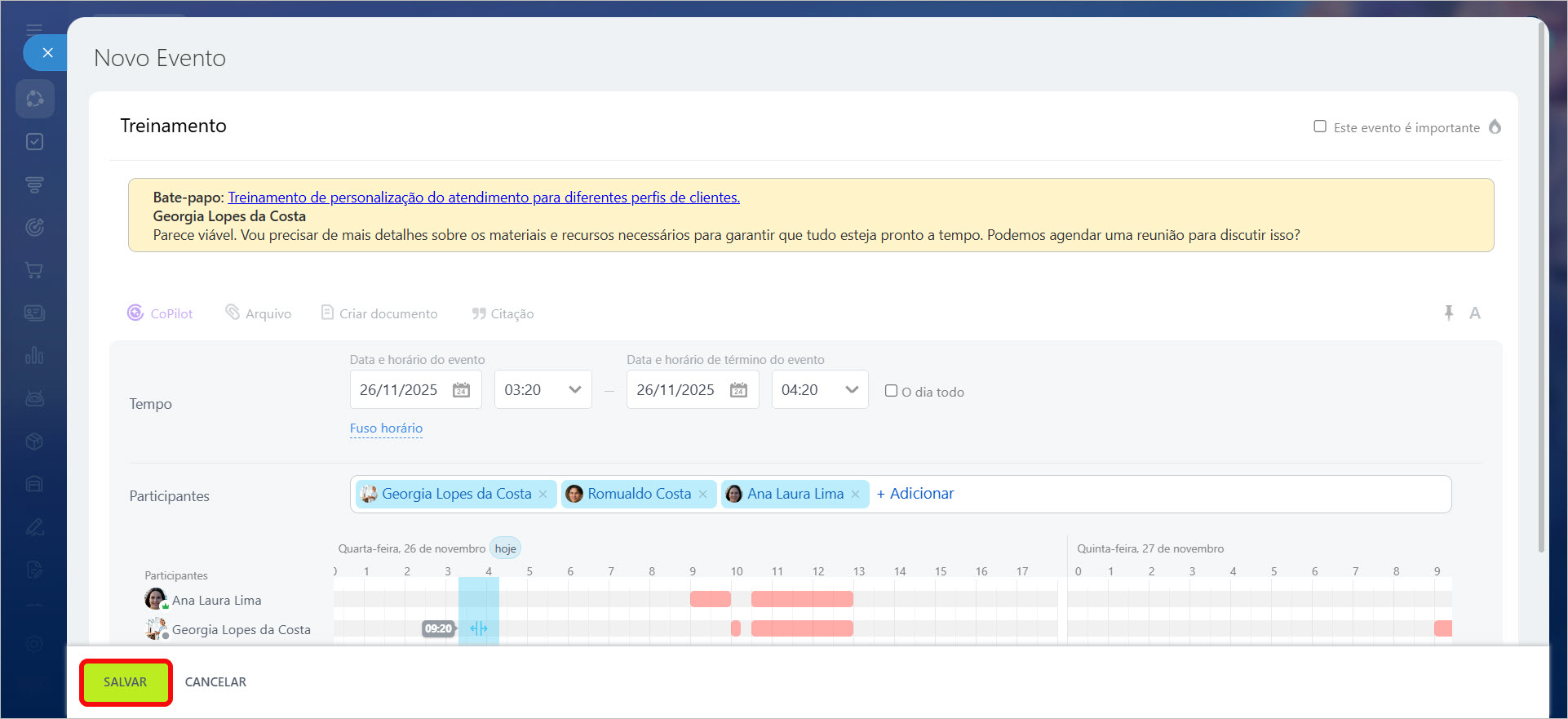Check 'Este evento é importante' box

pyautogui.click(x=1320, y=126)
